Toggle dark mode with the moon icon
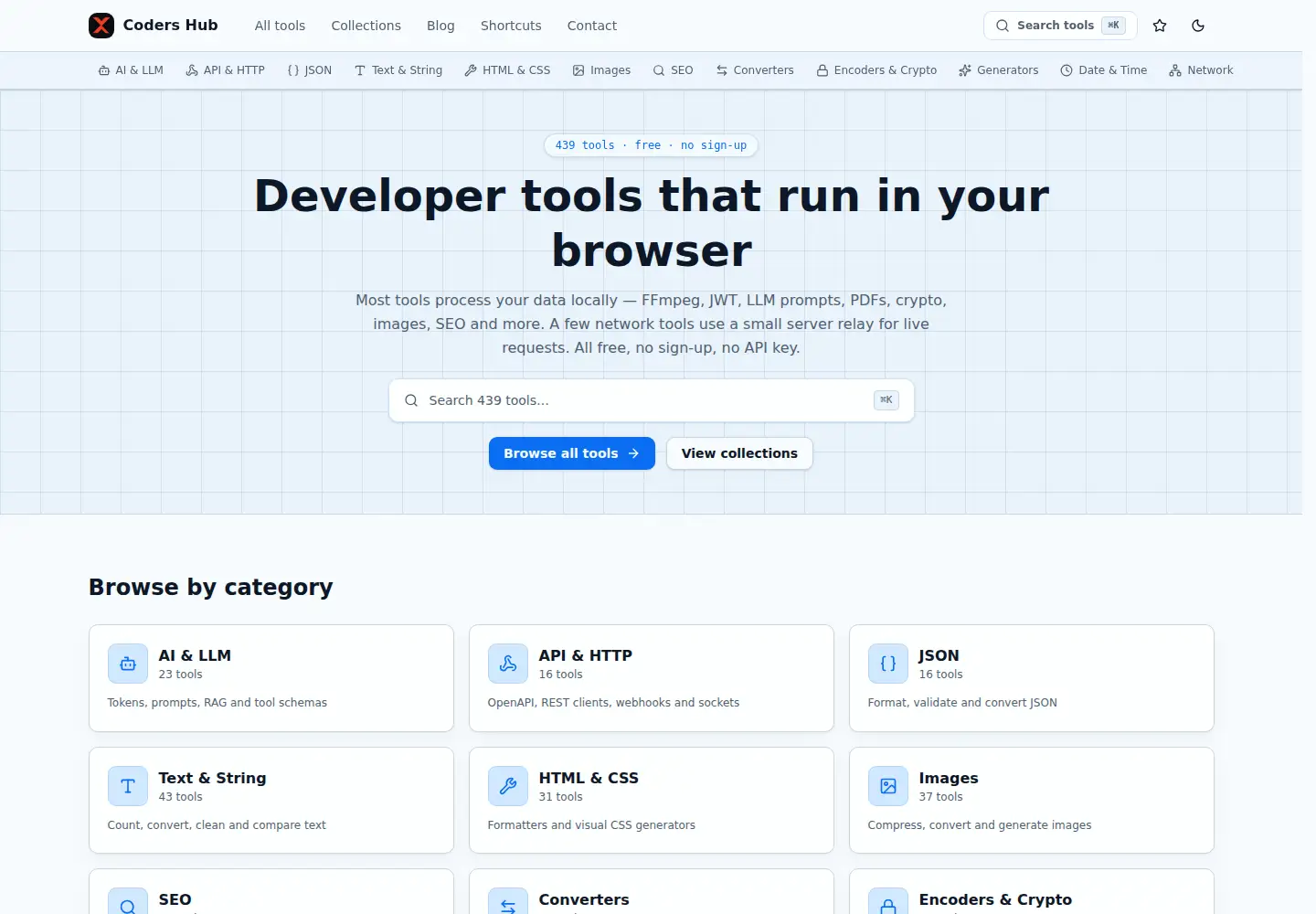Screen dimensions: 1316x914 (1198, 26)
